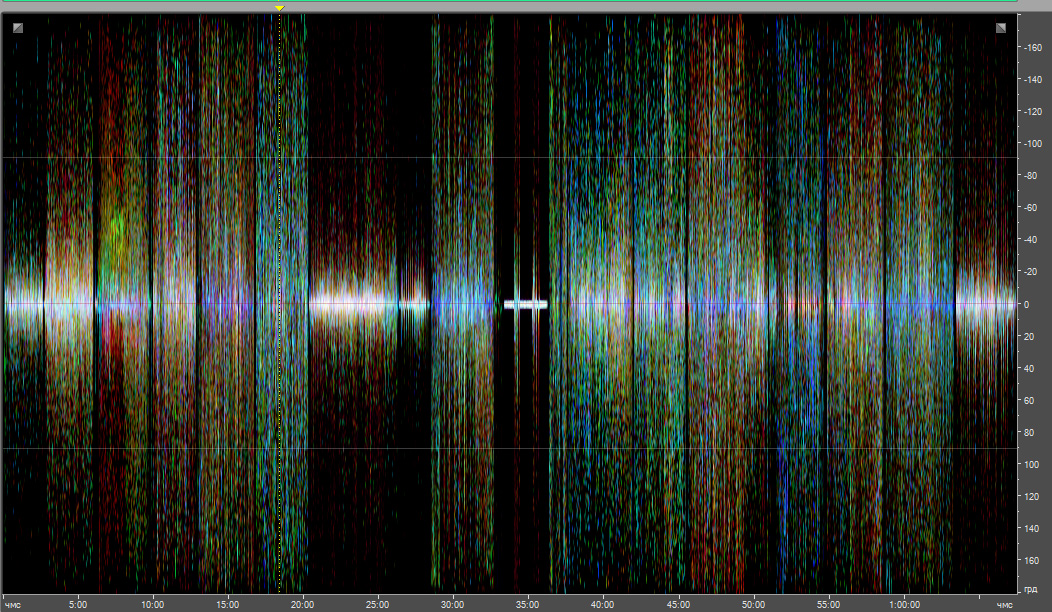
Task: Click the -100 value on the phase ruler
Action: pyautogui.click(x=1031, y=144)
